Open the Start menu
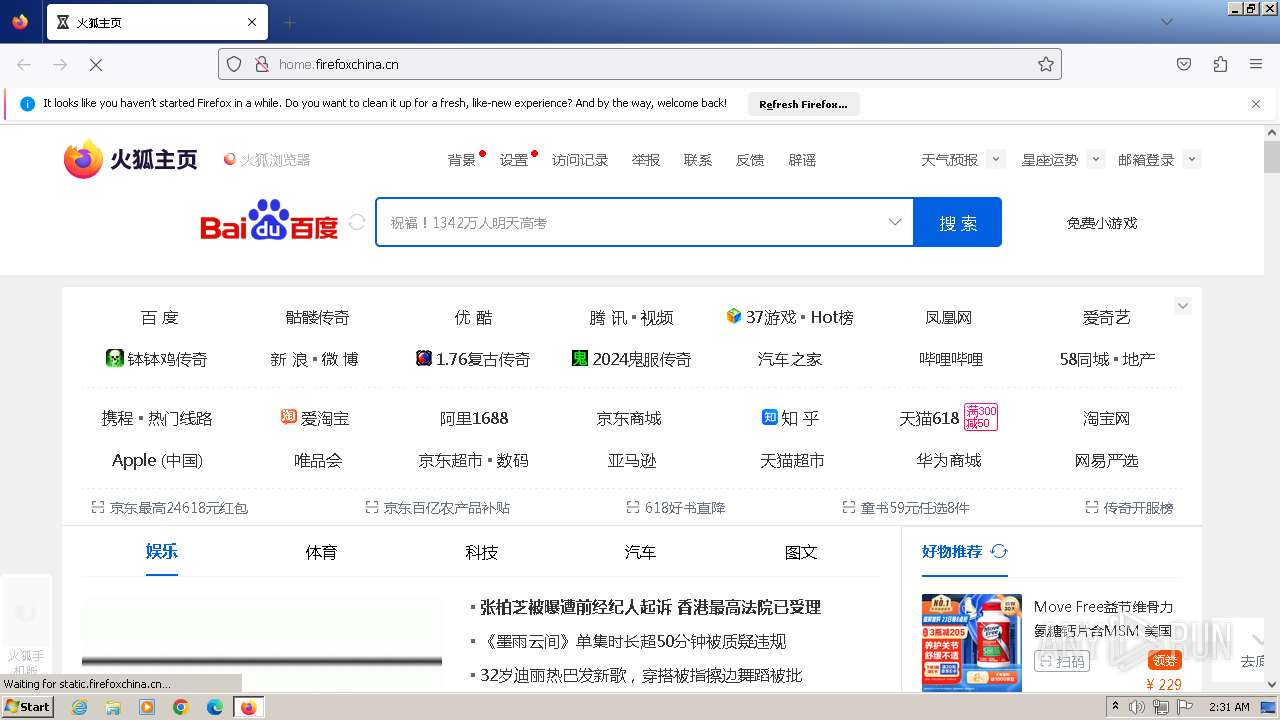 point(28,707)
